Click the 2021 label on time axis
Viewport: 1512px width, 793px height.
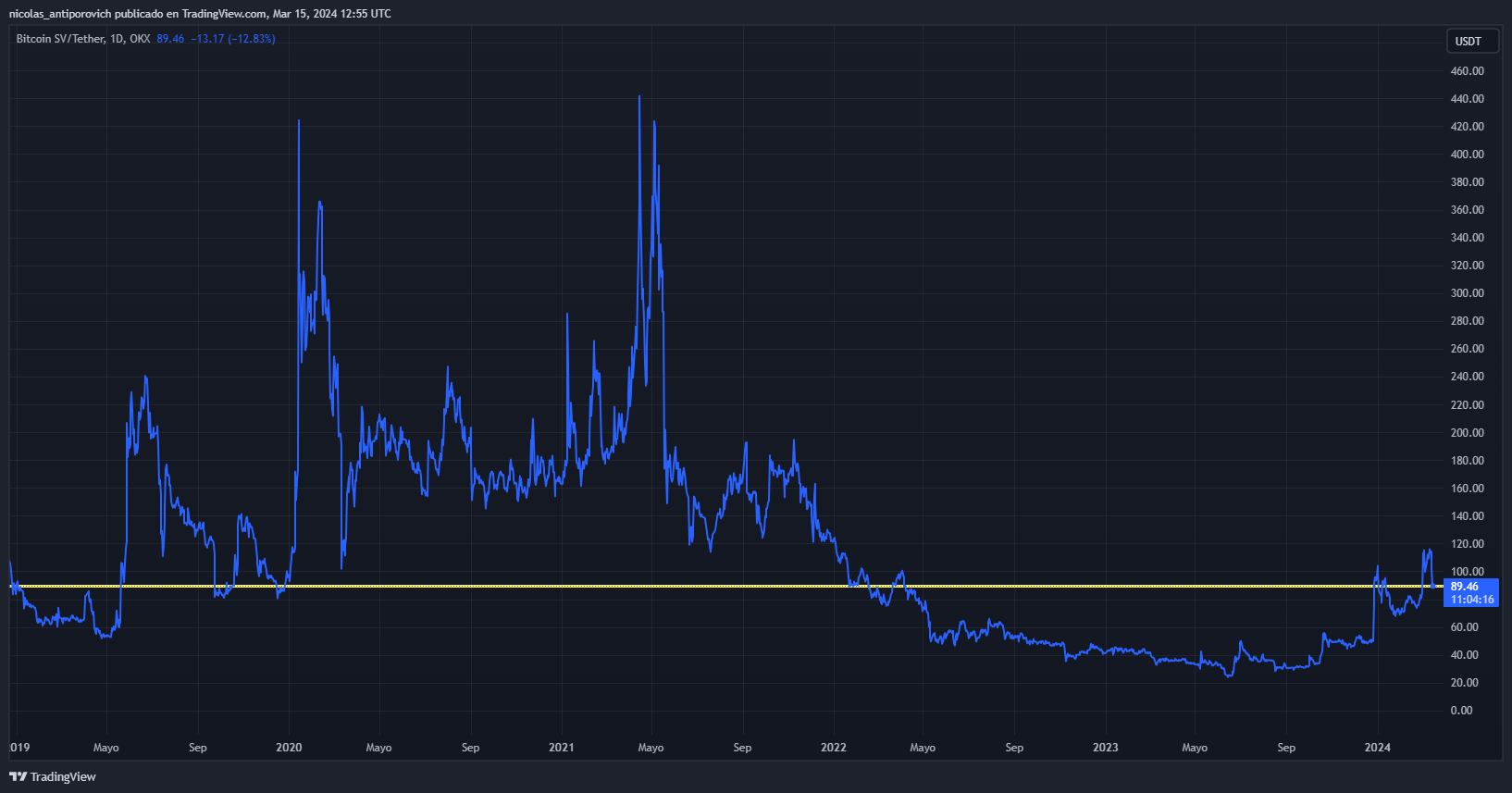click(561, 748)
